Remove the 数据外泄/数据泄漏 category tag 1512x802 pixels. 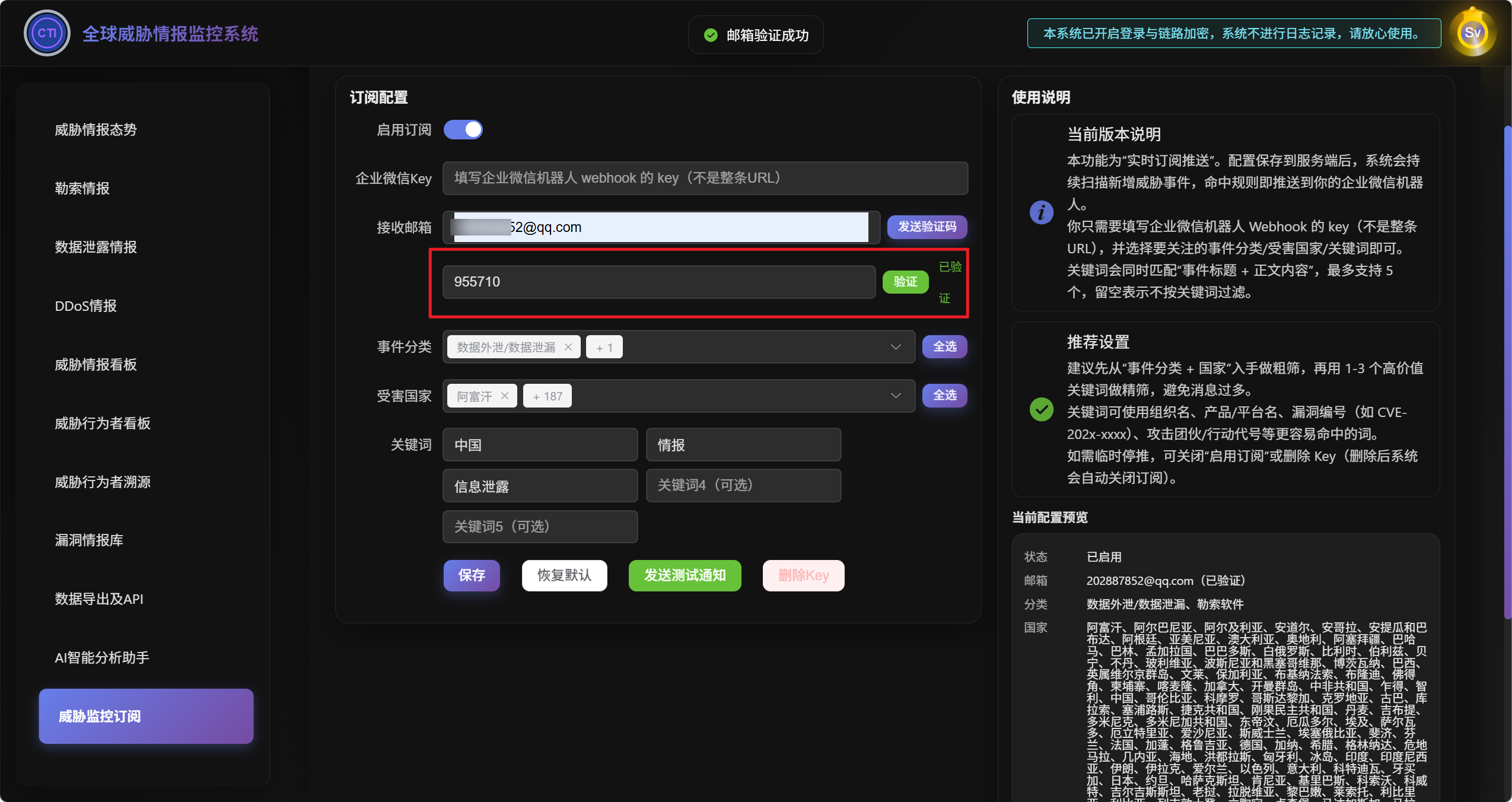tap(568, 346)
